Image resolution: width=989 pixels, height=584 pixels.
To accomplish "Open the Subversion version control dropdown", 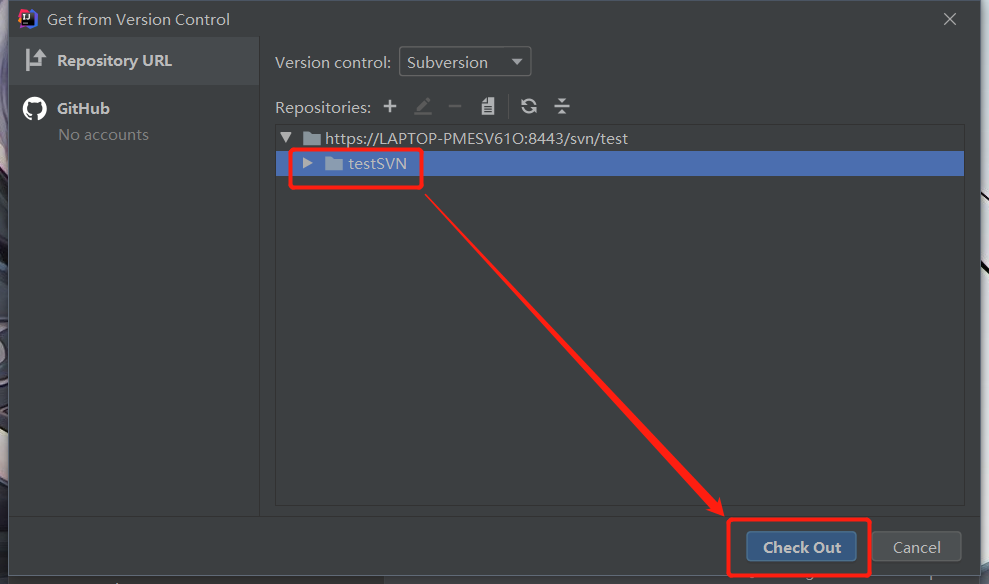I will (x=465, y=62).
